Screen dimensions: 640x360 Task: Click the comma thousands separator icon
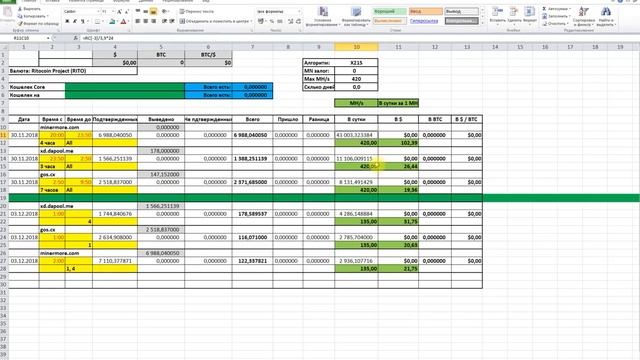[x=280, y=21]
